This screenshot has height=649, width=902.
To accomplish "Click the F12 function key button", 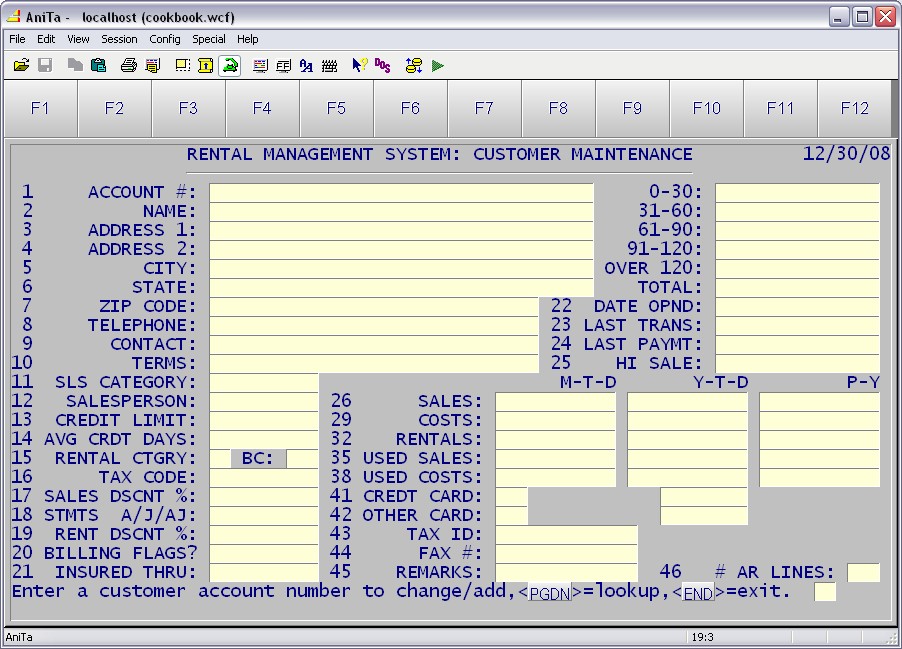I will (x=854, y=108).
